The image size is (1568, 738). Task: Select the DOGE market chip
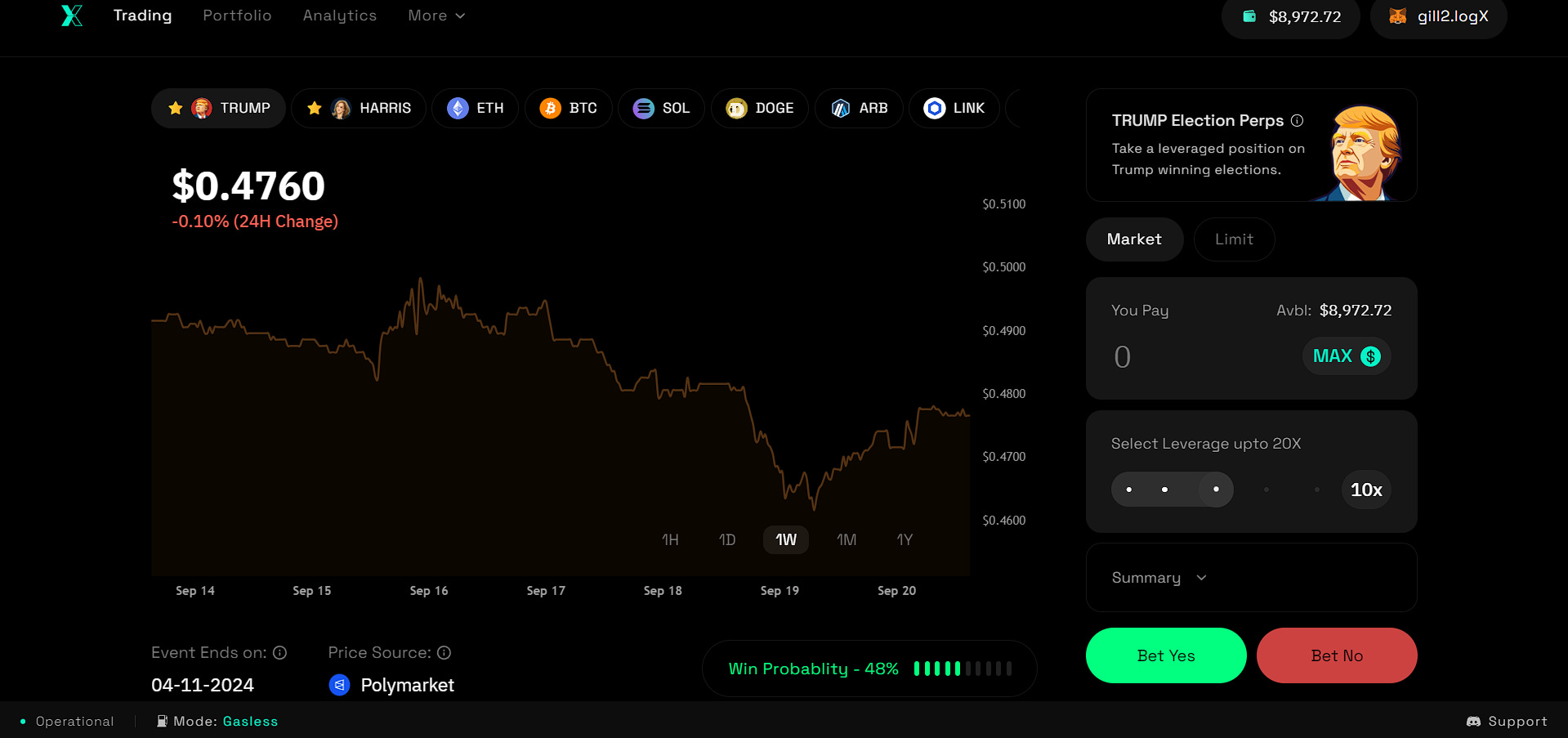[760, 108]
